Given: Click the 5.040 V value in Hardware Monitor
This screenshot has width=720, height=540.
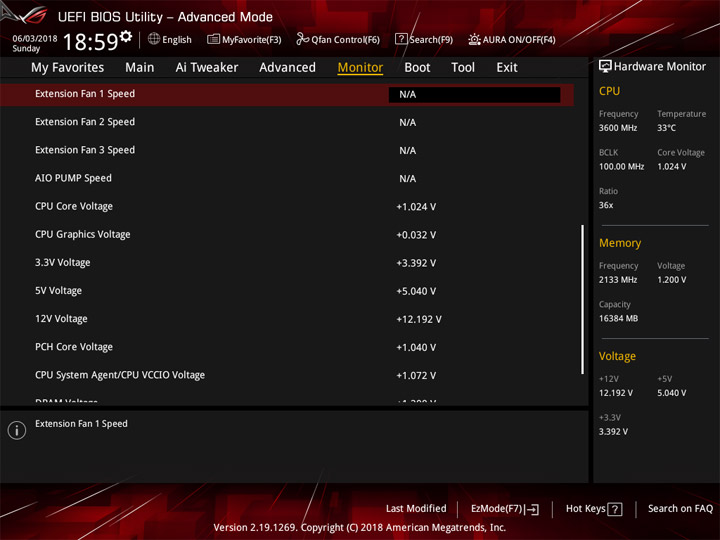Looking at the screenshot, I should [671, 393].
